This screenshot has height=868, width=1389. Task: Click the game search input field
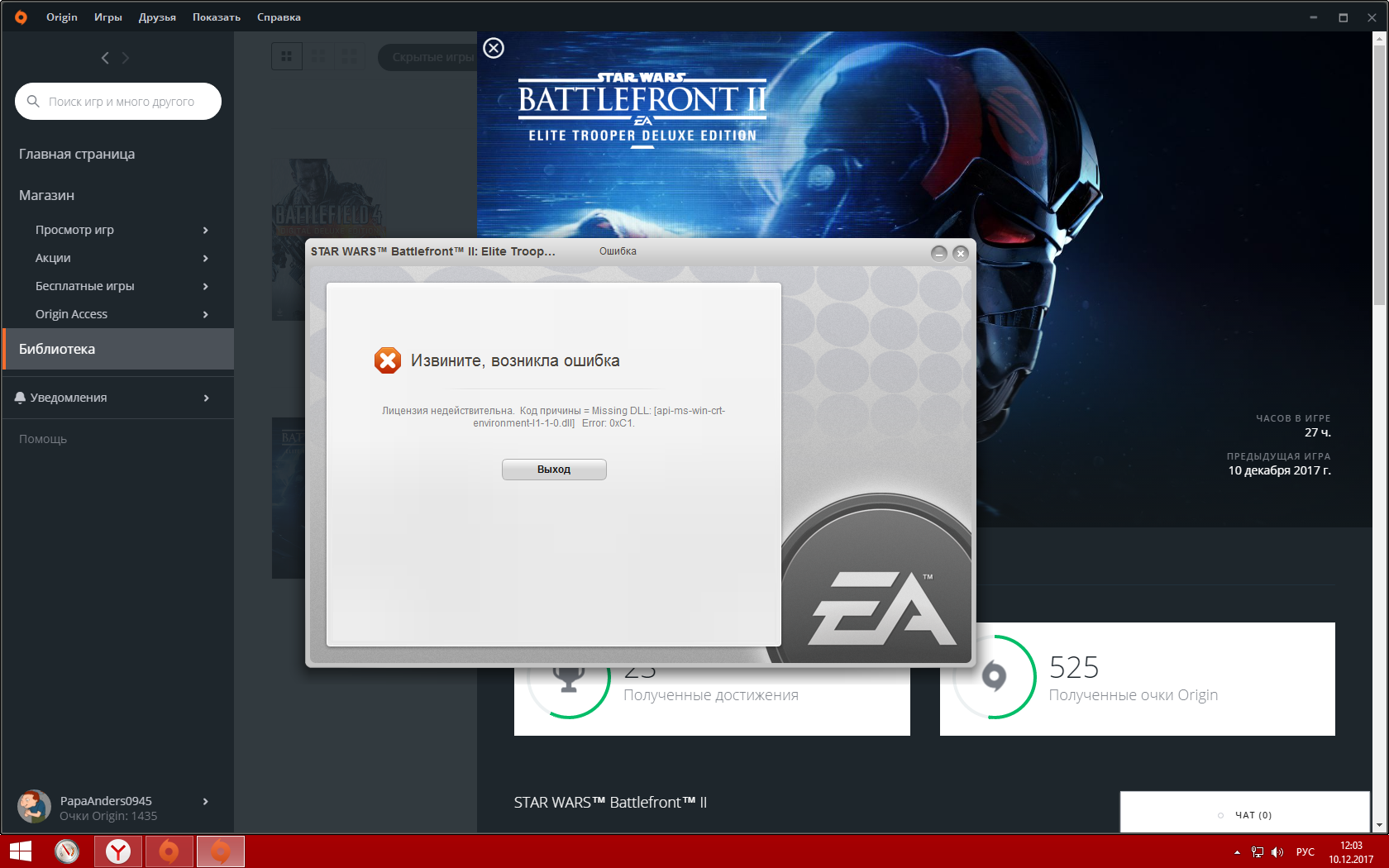tap(118, 101)
